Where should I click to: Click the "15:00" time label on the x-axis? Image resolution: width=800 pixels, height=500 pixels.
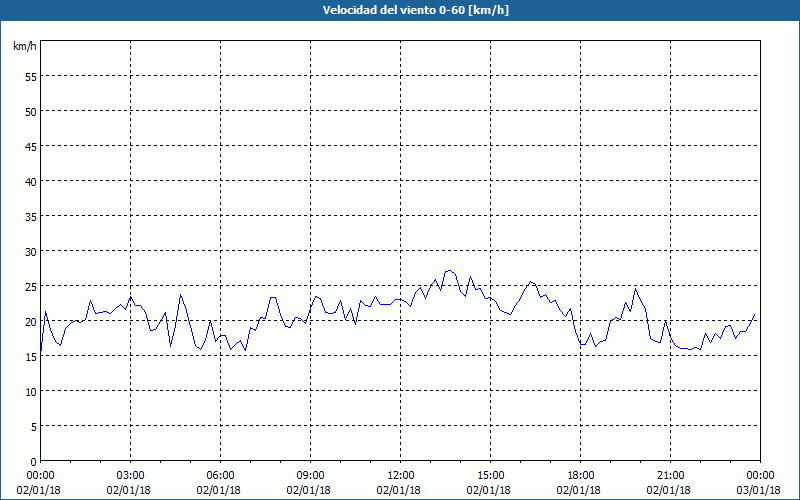490,476
